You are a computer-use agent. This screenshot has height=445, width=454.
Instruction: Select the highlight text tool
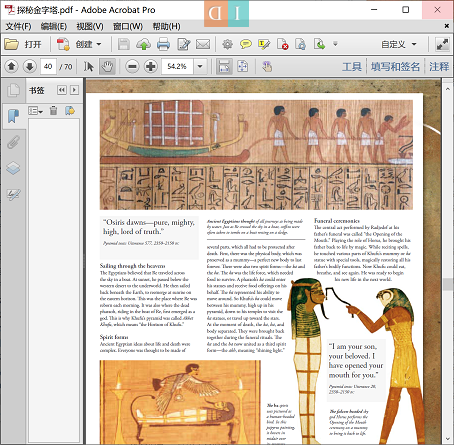[x=264, y=44]
